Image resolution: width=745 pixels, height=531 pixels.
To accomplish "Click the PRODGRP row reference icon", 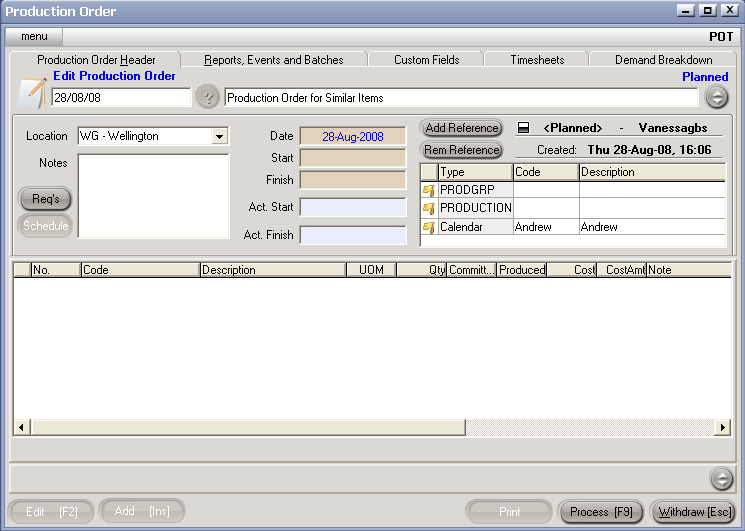I will pyautogui.click(x=429, y=190).
